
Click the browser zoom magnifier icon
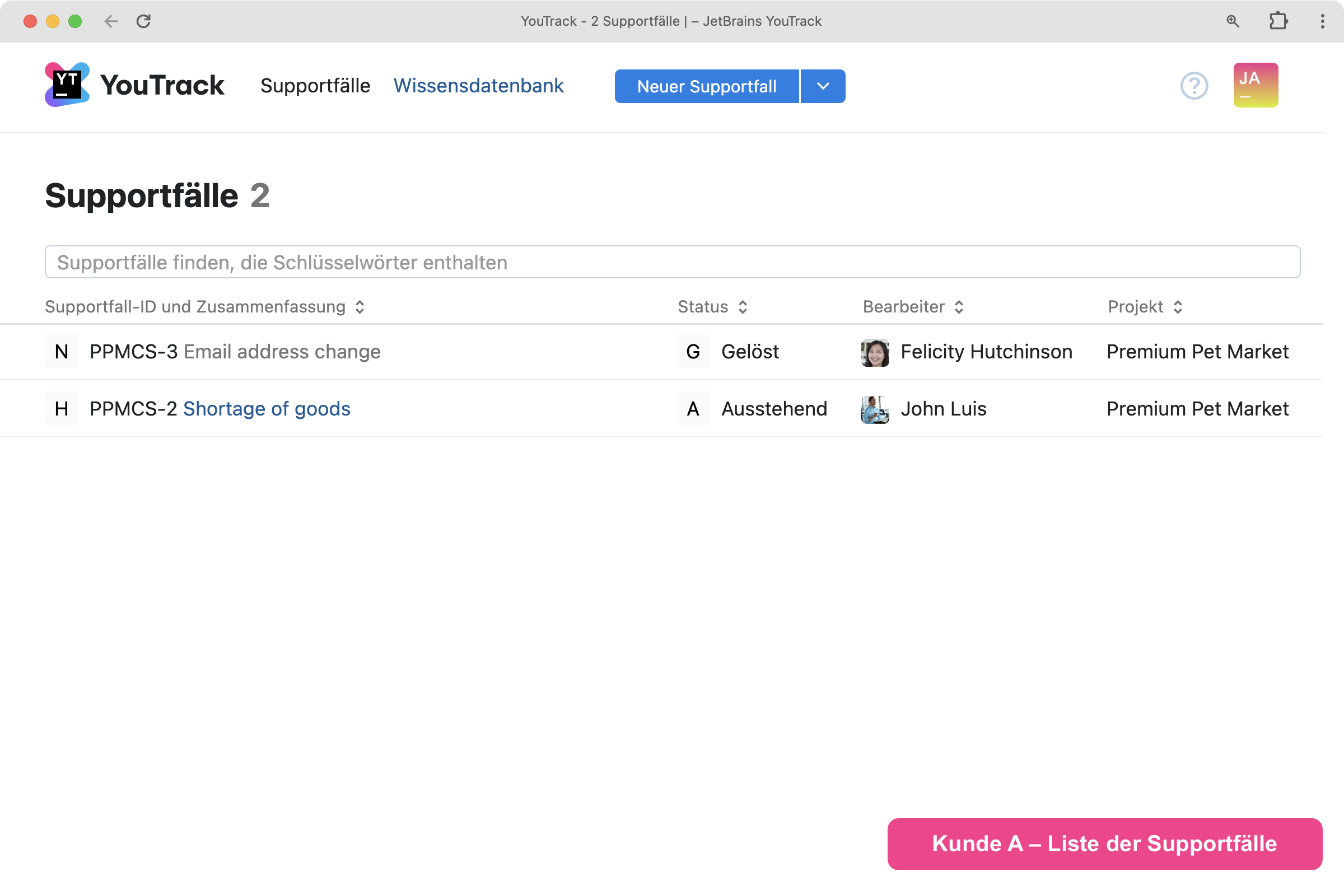1233,21
